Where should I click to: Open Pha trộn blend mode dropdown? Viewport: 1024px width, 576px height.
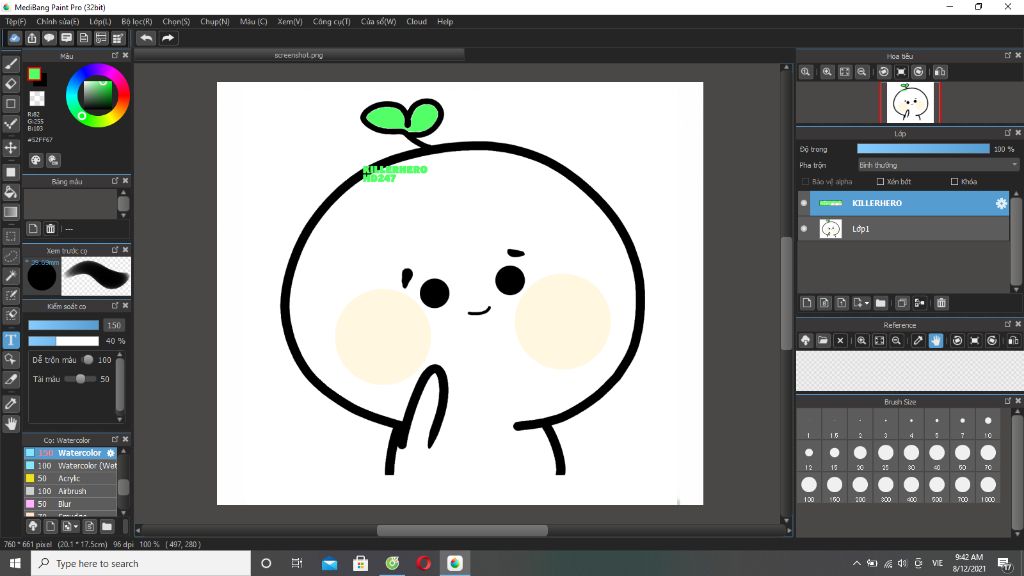938,165
